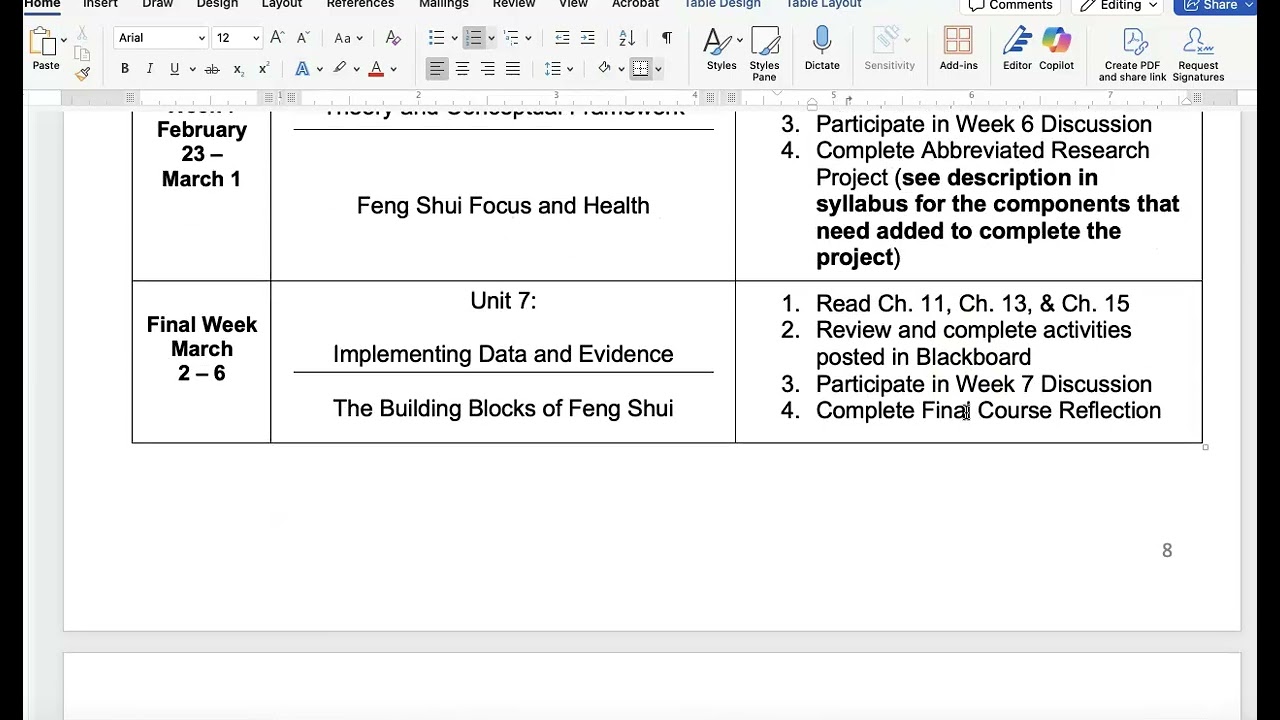The height and width of the screenshot is (720, 1280).
Task: Open the font name Arial dropdown
Action: pyautogui.click(x=201, y=38)
